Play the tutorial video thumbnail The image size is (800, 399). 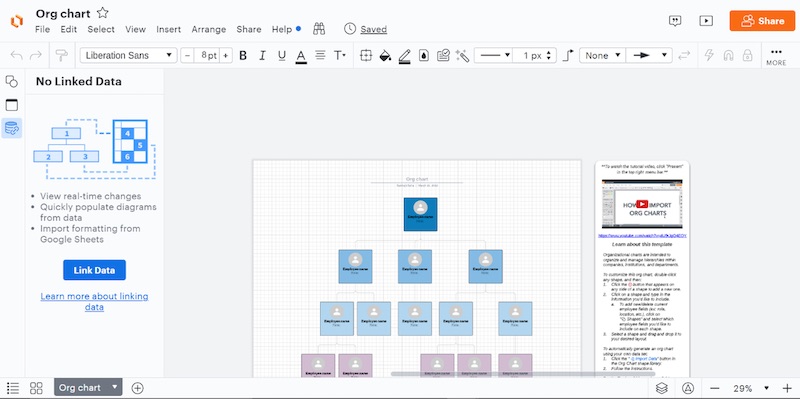coord(642,204)
